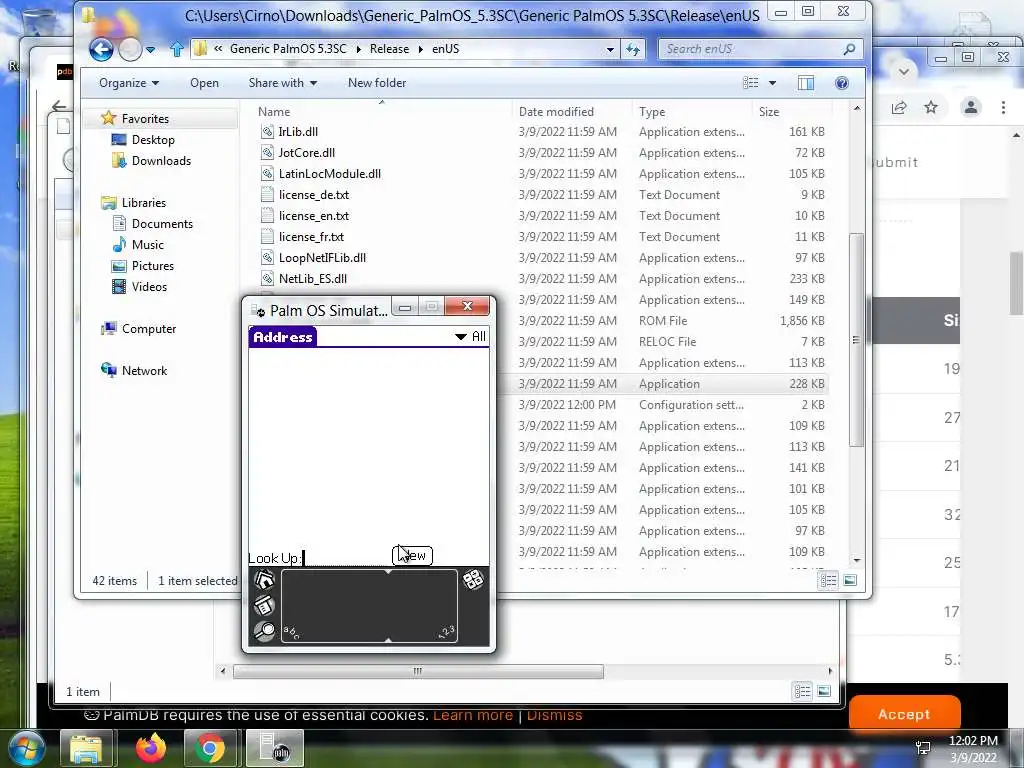Click the double-chevron breadcrumb overflow

click(x=218, y=49)
